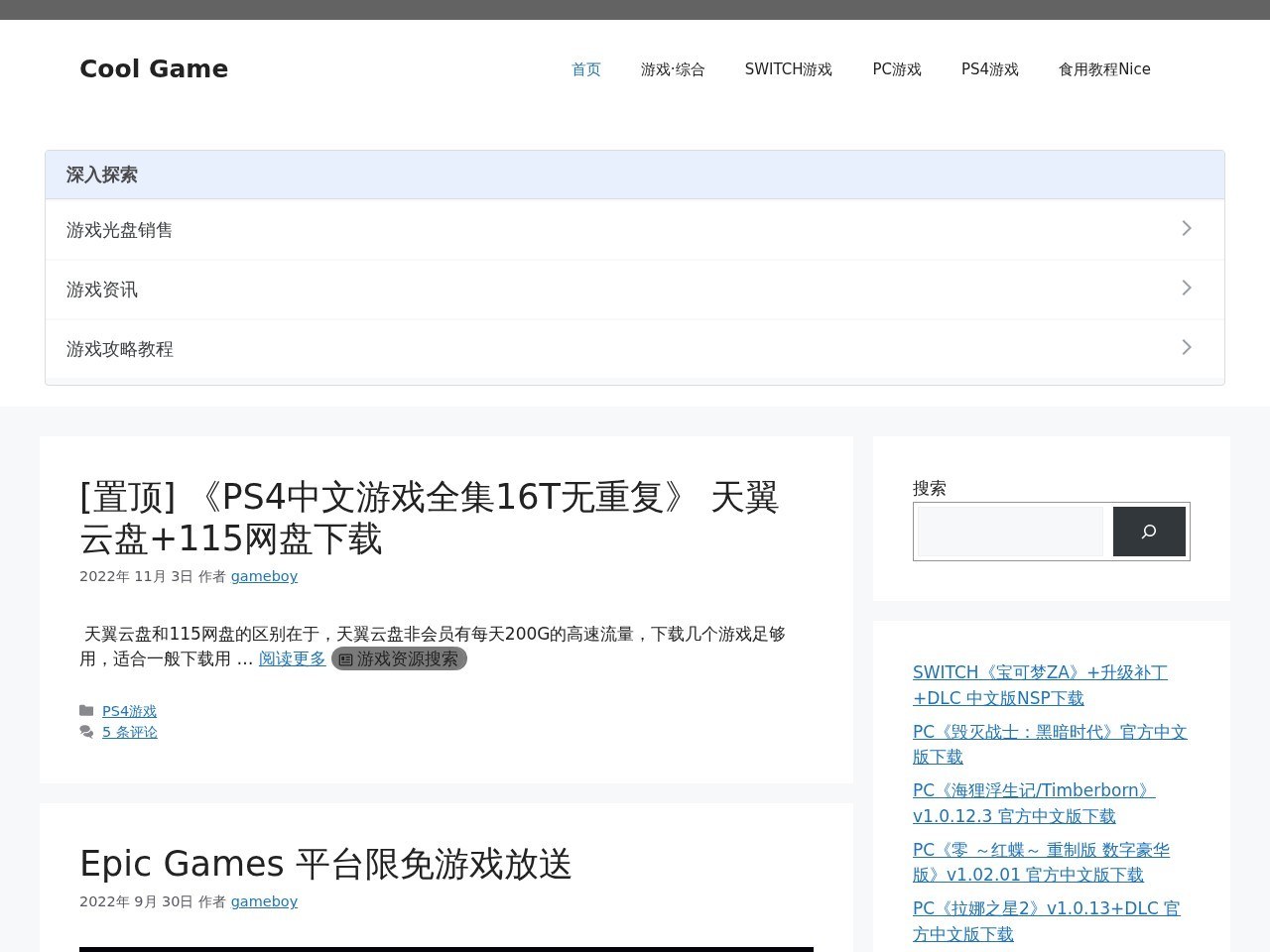Open gameboy author link on Epic Games post

(264, 901)
